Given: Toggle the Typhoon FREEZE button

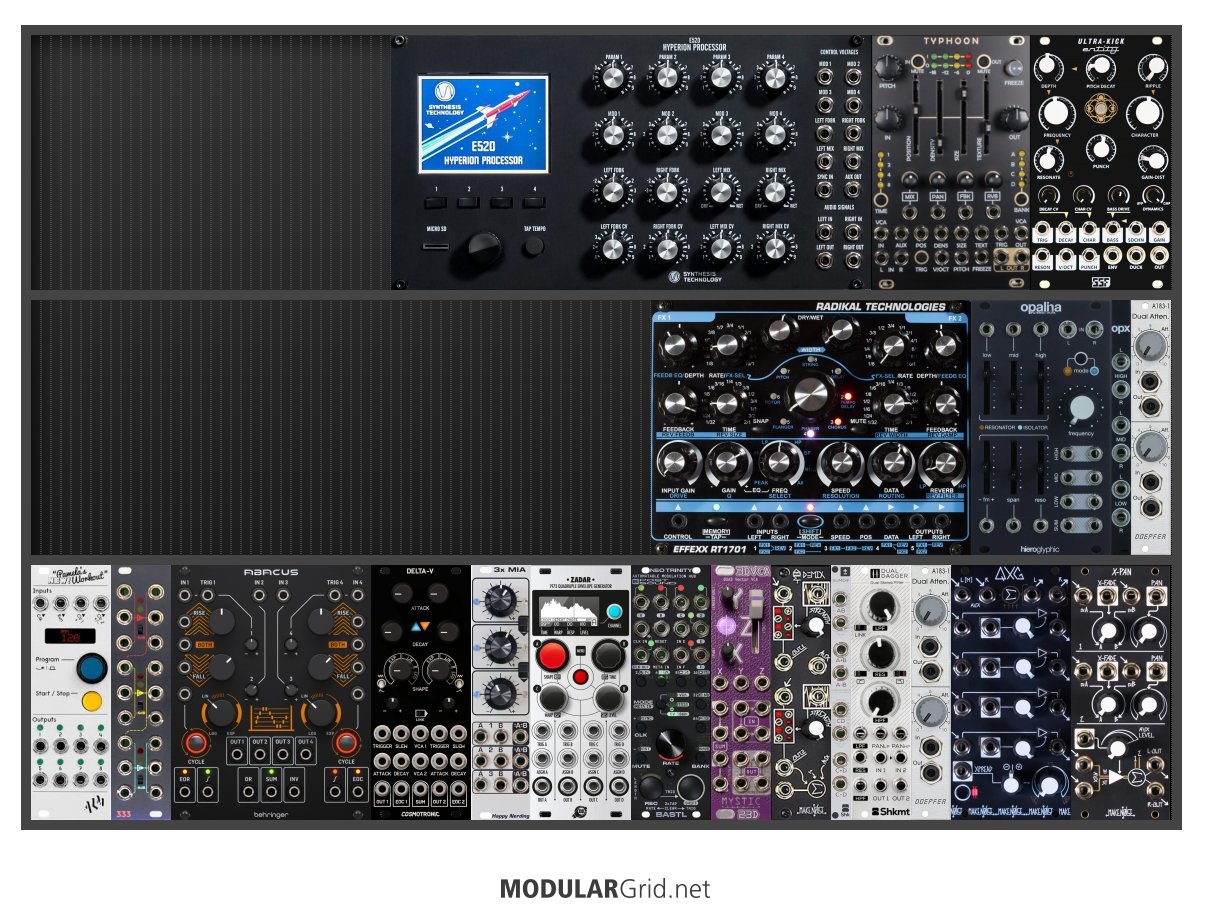Looking at the screenshot, I should (x=1013, y=70).
